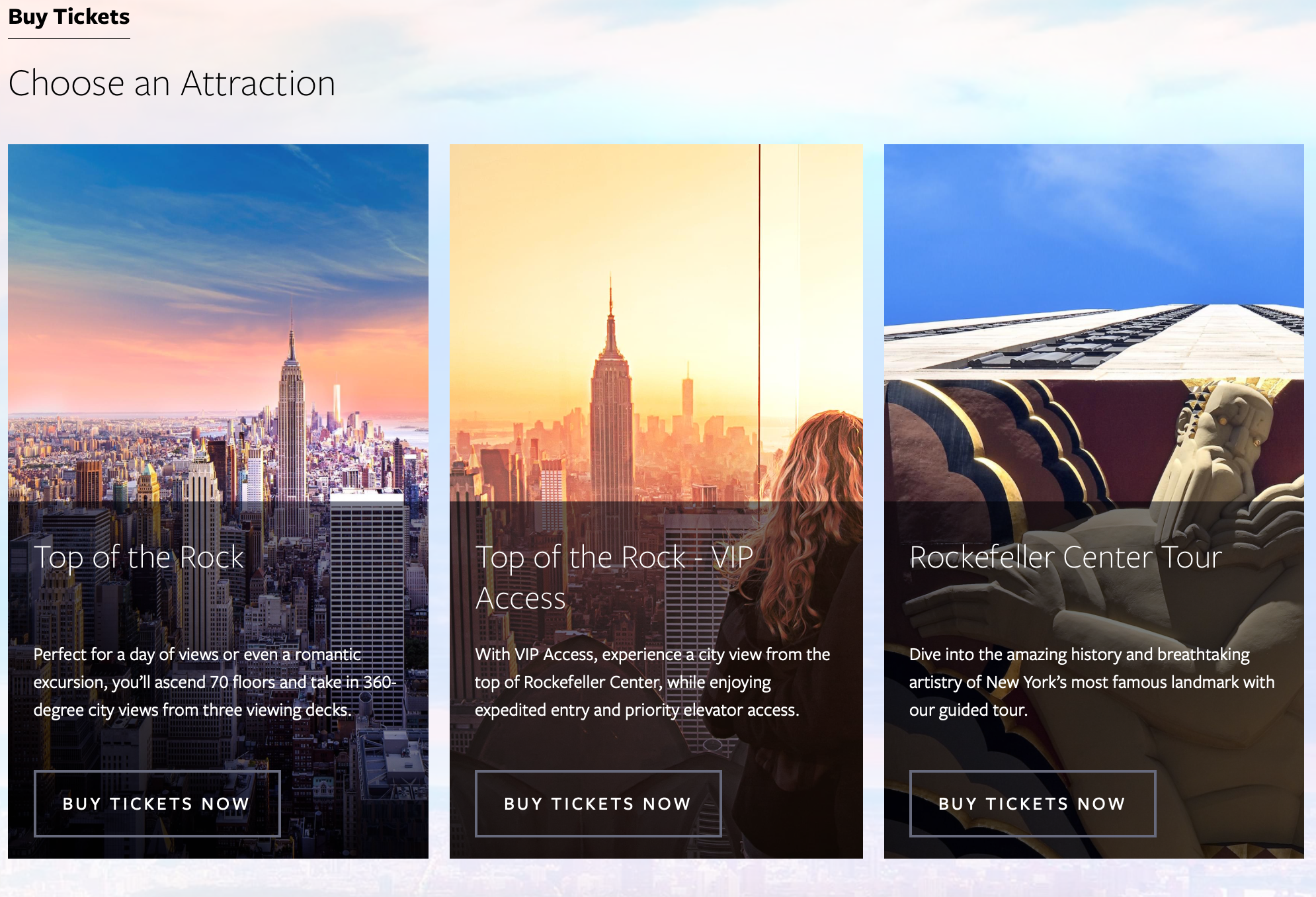Click the white building in the first card
This screenshot has width=1316, height=897.
(x=367, y=595)
